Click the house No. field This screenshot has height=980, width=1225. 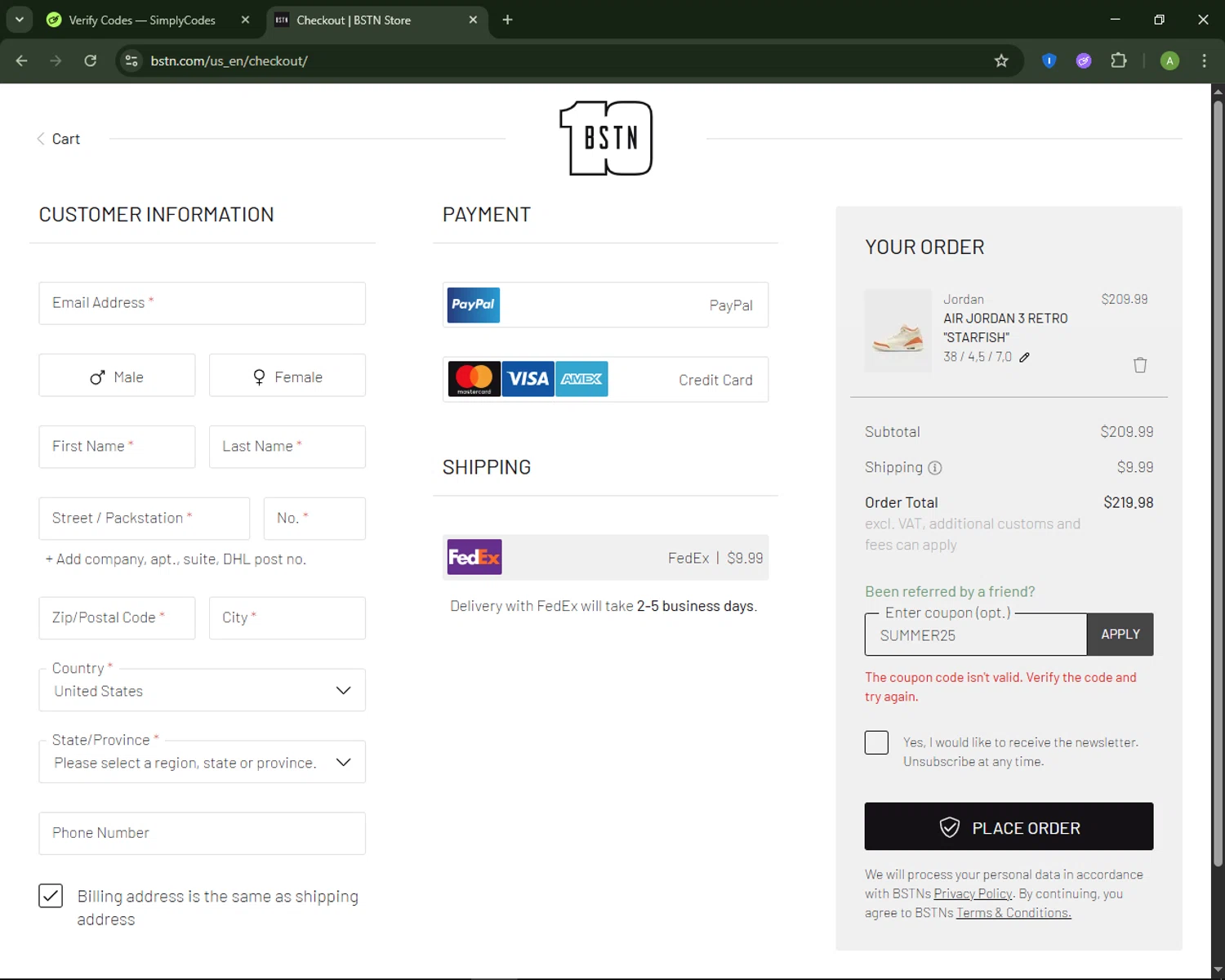314,519
